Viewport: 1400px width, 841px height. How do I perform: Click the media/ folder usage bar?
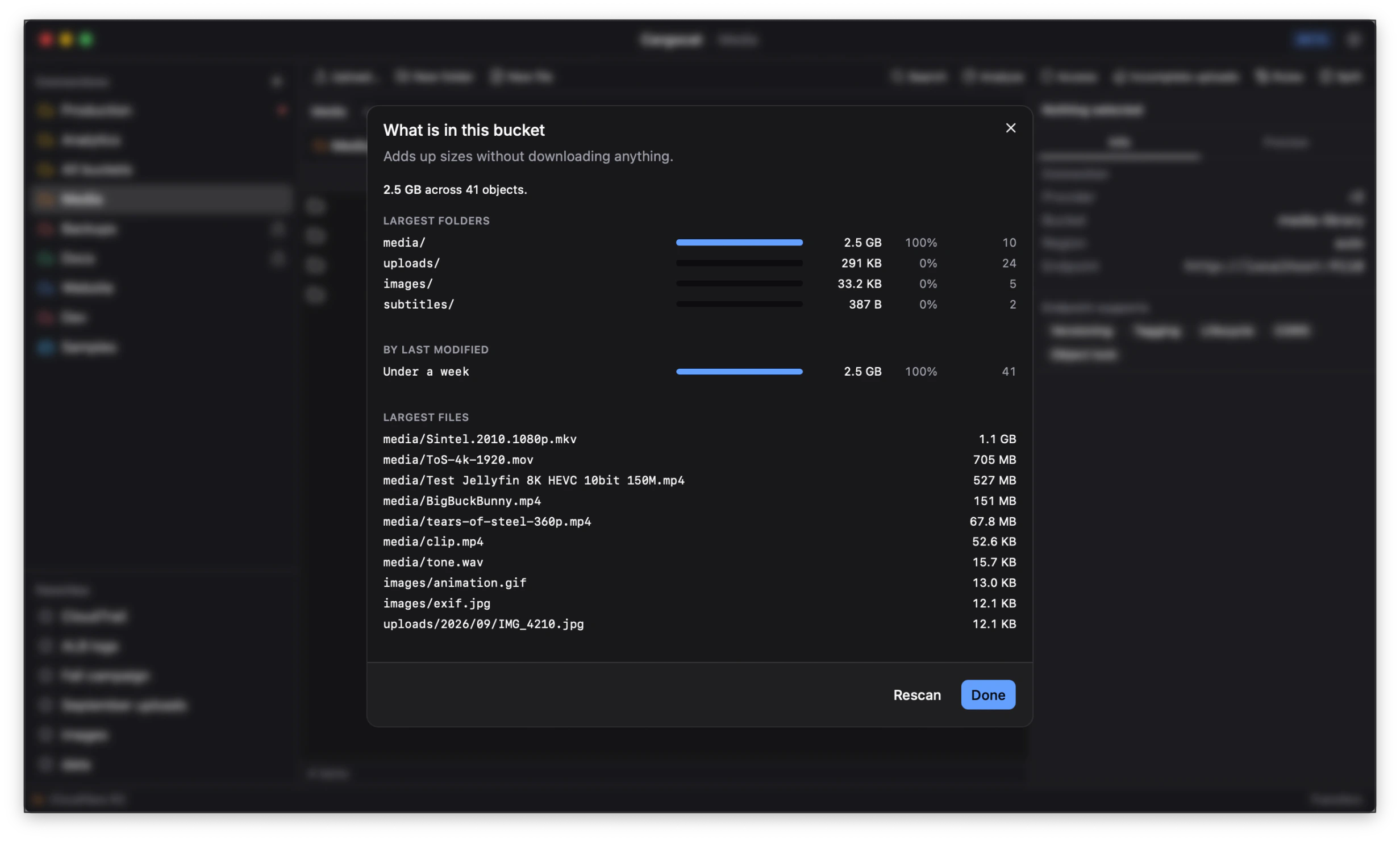click(739, 243)
